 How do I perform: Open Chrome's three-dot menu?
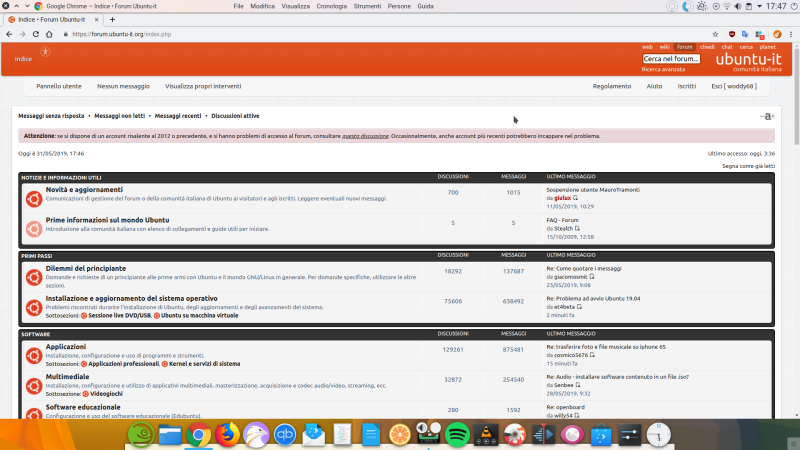point(791,34)
